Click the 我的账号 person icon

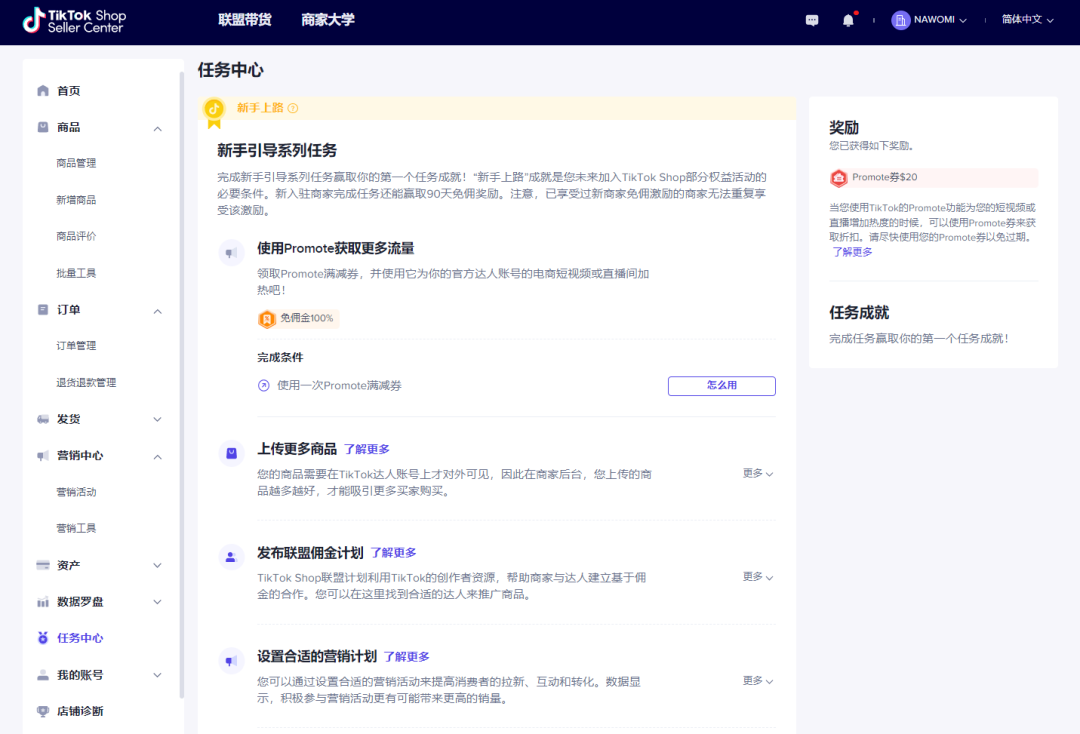click(43, 675)
